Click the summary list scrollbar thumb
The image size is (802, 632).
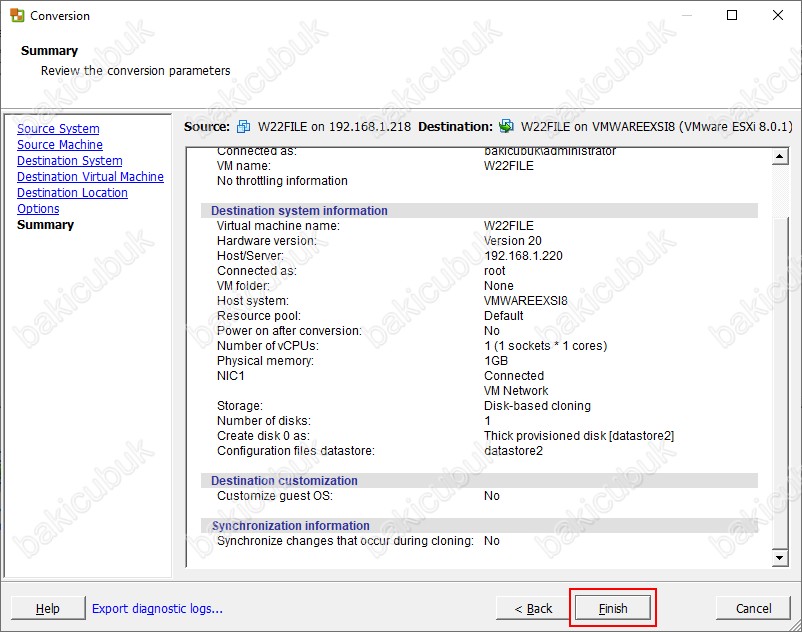780,382
